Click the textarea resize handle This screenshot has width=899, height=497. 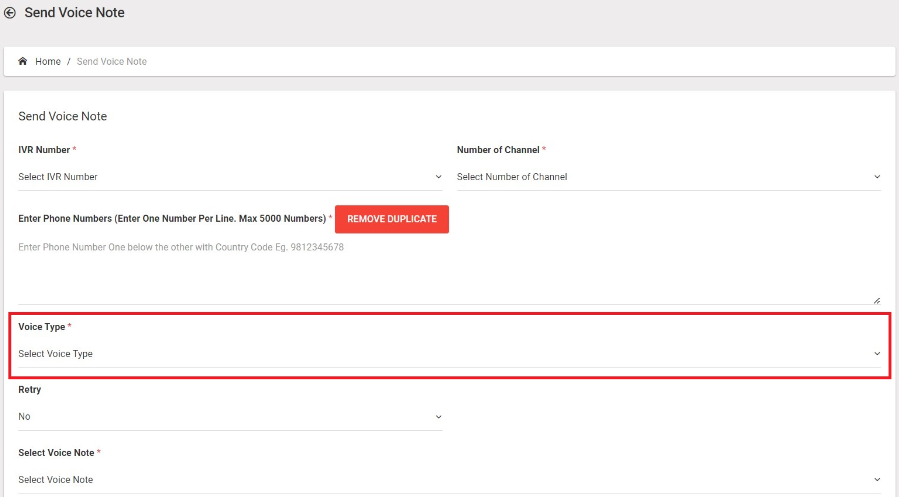tap(877, 300)
